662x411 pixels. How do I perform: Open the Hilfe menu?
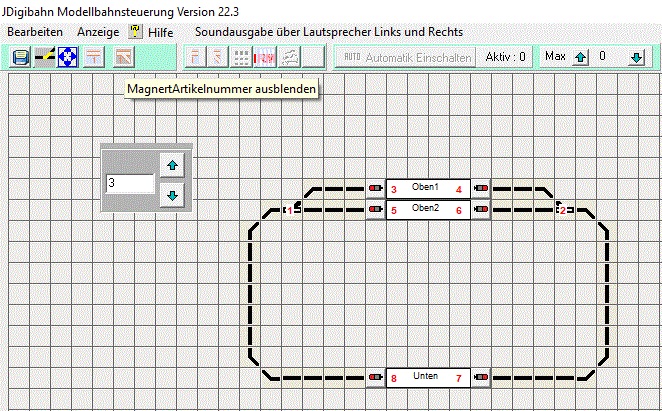coord(160,33)
